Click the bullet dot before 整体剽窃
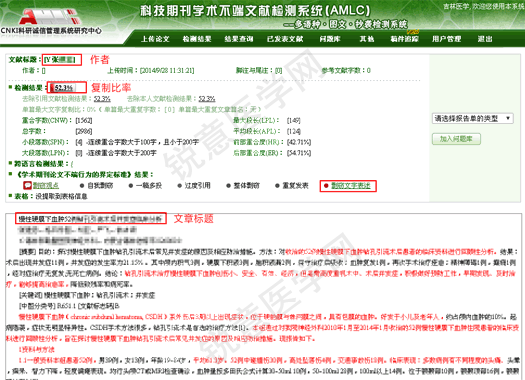525x380 pixels. tap(228, 185)
